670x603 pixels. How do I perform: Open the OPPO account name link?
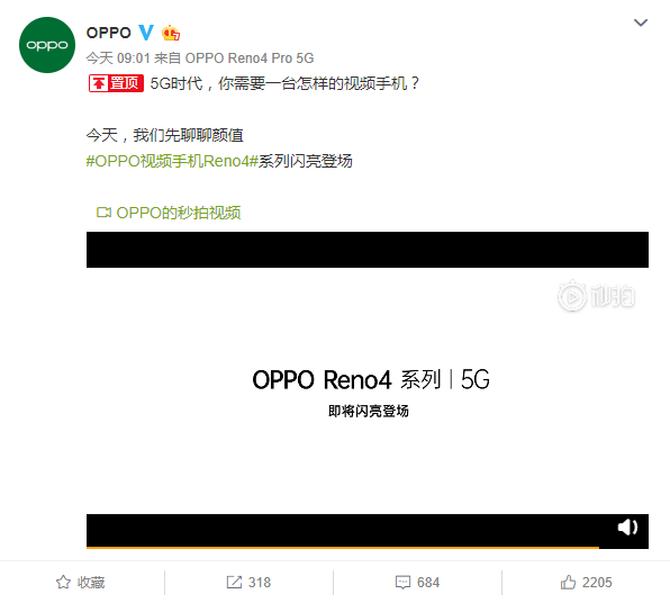(109, 33)
